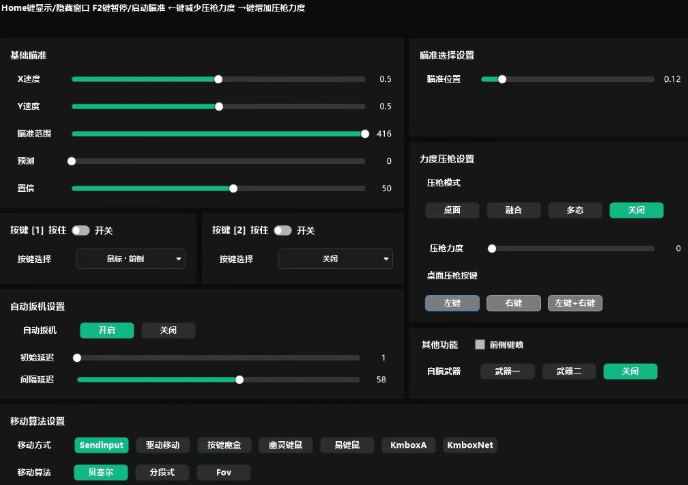This screenshot has height=485, width=688.
Task: Expand the 按键 [2] 按键选择 dropdown showing 关闭
Action: point(335,259)
